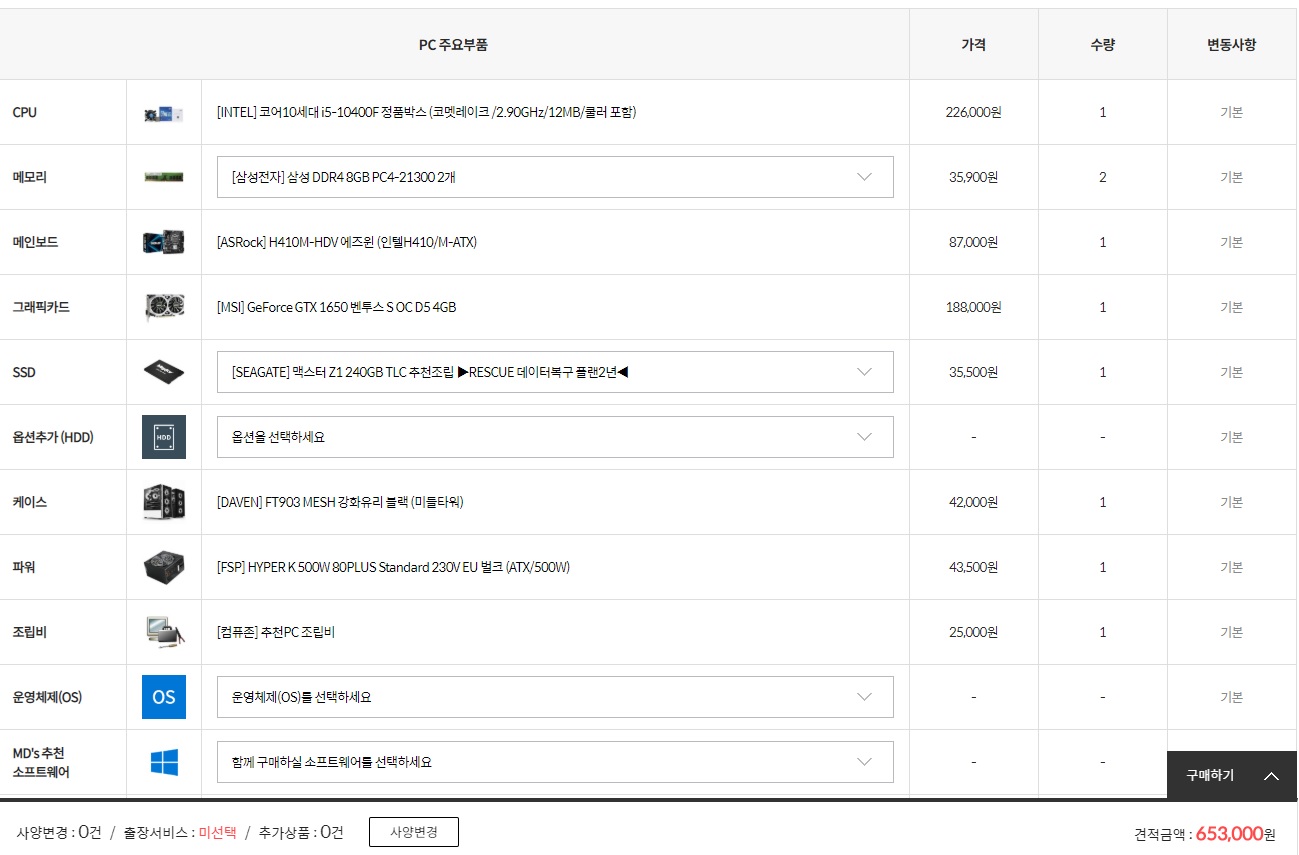Click the mainboard price 87,000원
The height and width of the screenshot is (855, 1299).
click(973, 242)
